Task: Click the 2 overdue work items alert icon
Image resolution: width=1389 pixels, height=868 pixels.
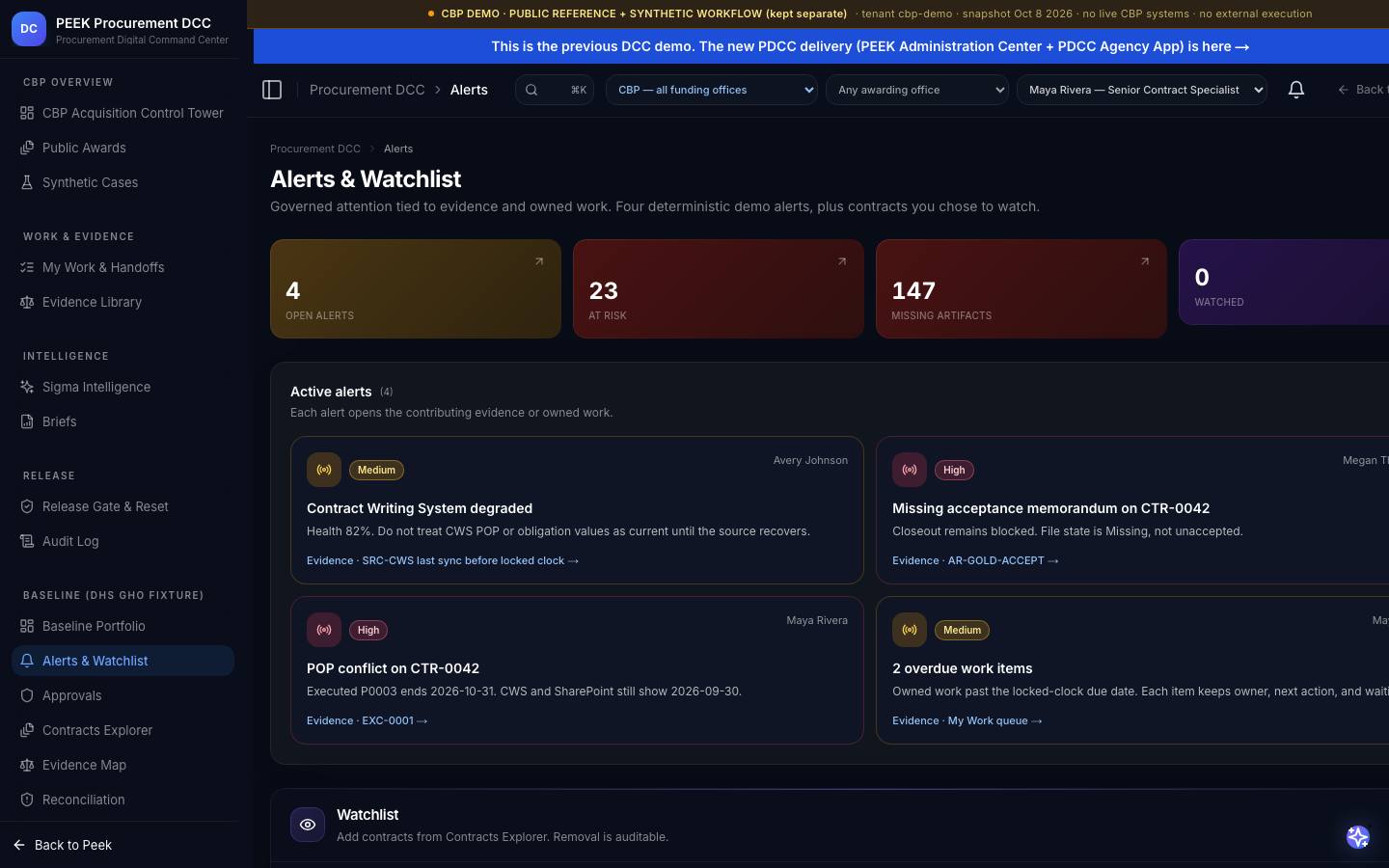Action: click(x=910, y=630)
